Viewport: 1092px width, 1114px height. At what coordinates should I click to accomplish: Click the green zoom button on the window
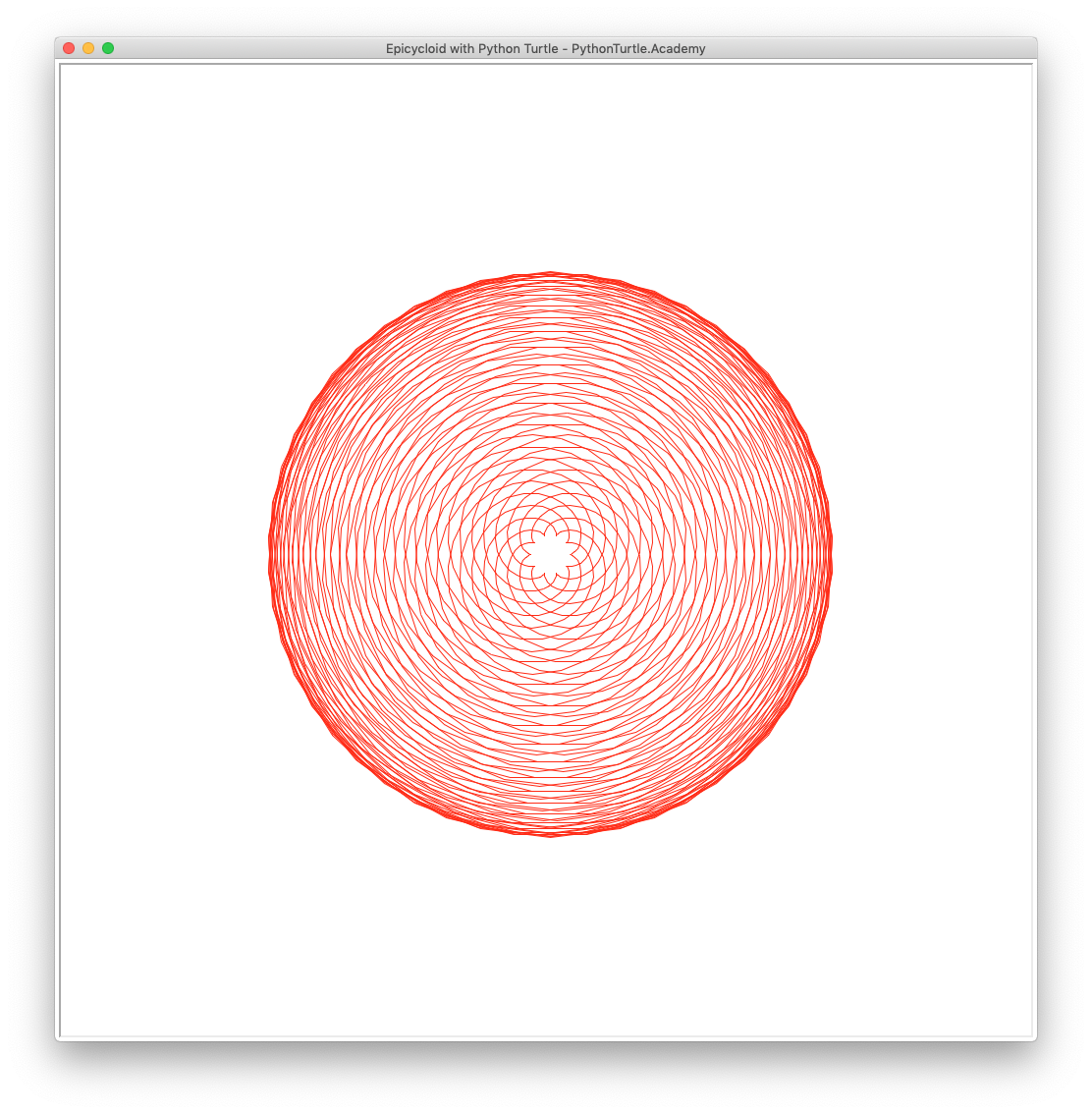[108, 47]
